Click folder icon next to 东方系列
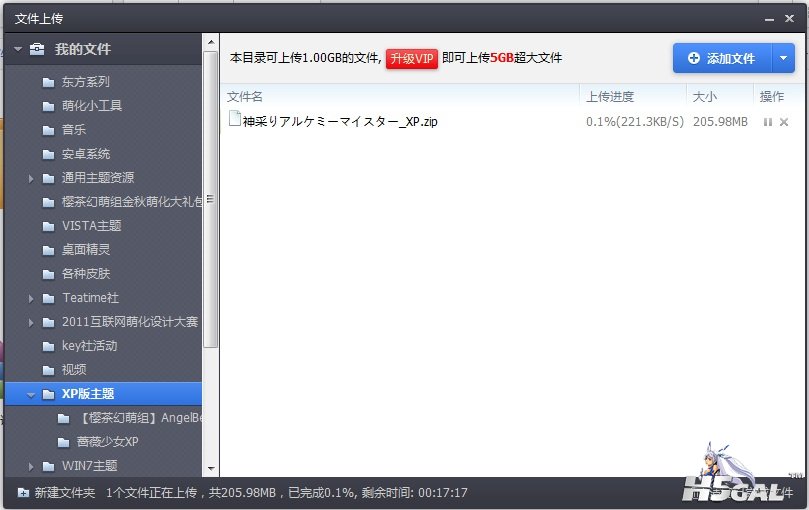Viewport: 809px width, 510px height. tap(48, 82)
